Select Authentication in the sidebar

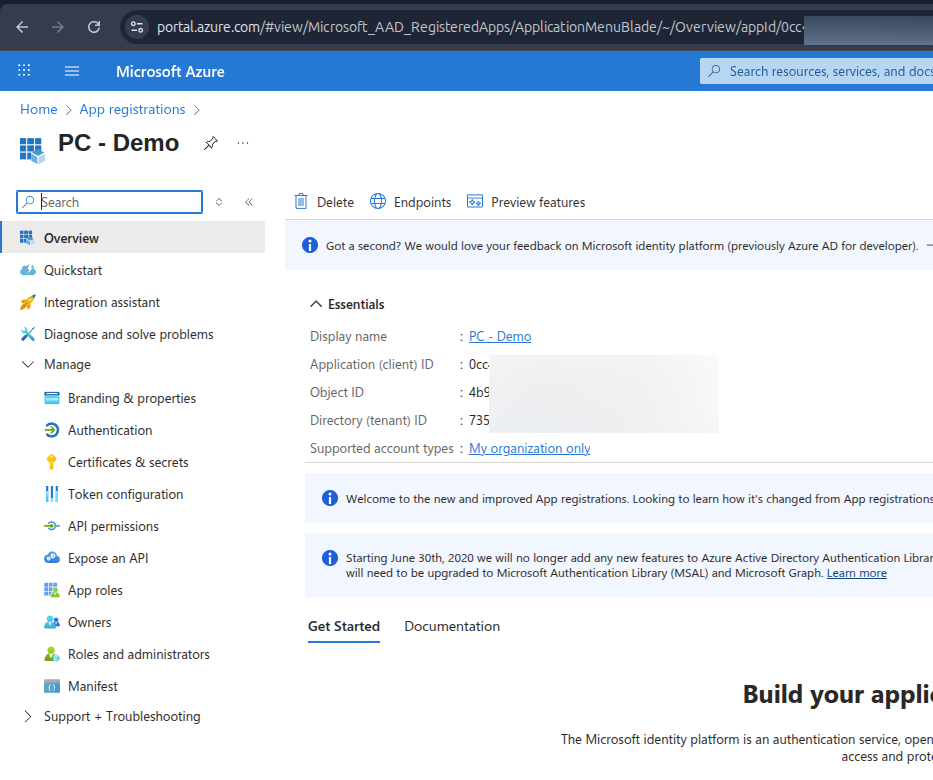pyautogui.click(x=108, y=429)
